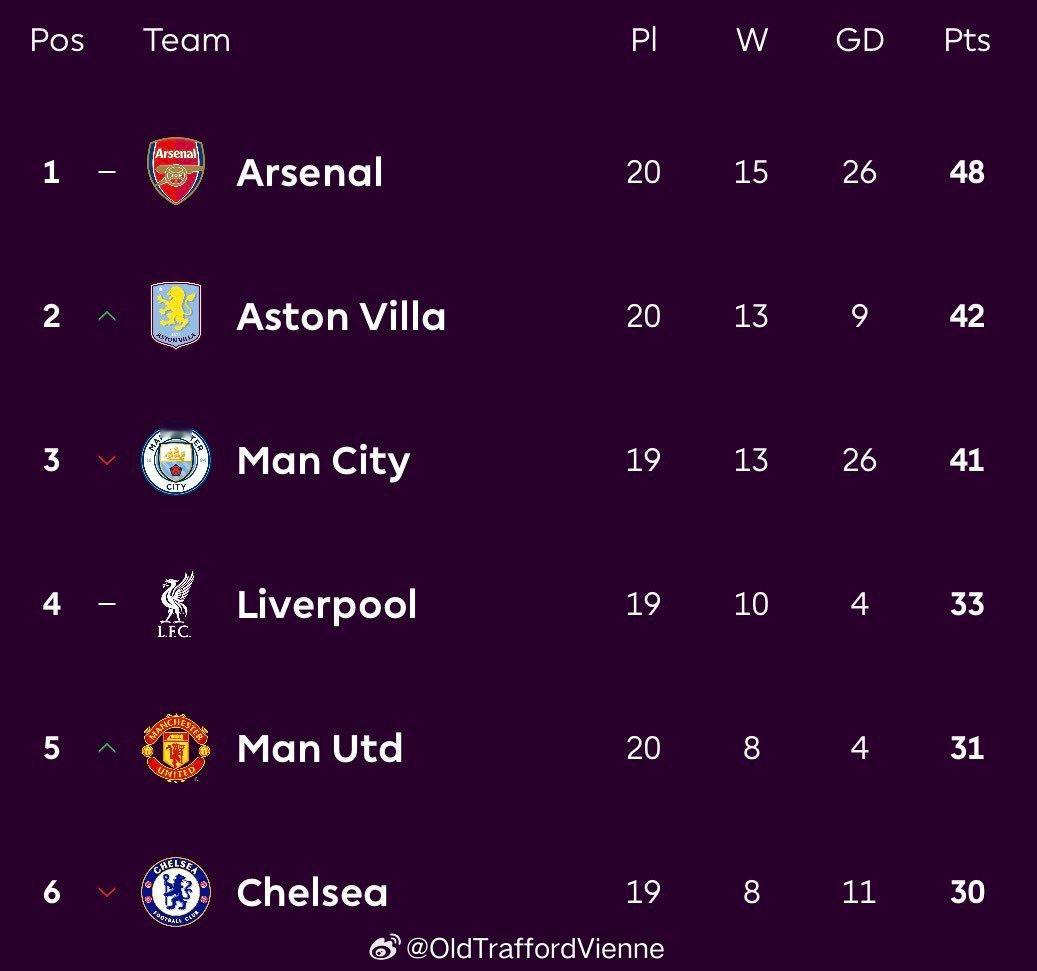
Task: Click Man Utd's green up arrow
Action: tap(108, 748)
